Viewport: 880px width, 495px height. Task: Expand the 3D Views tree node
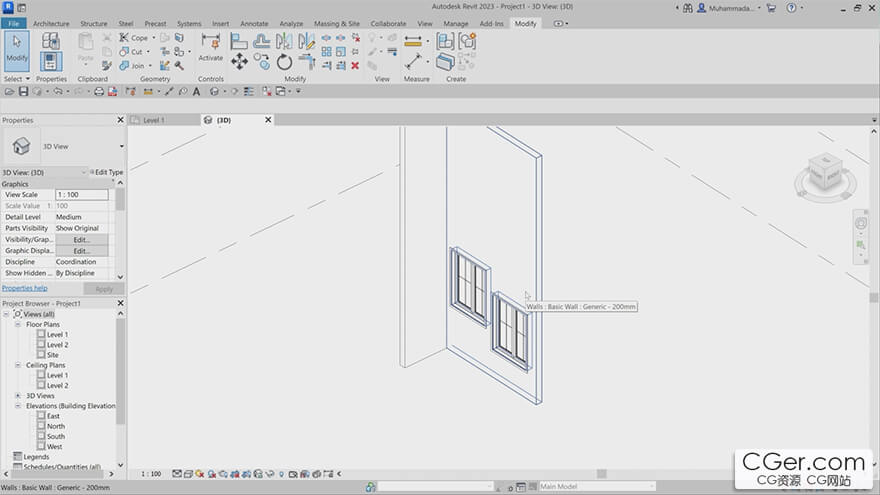coord(18,396)
